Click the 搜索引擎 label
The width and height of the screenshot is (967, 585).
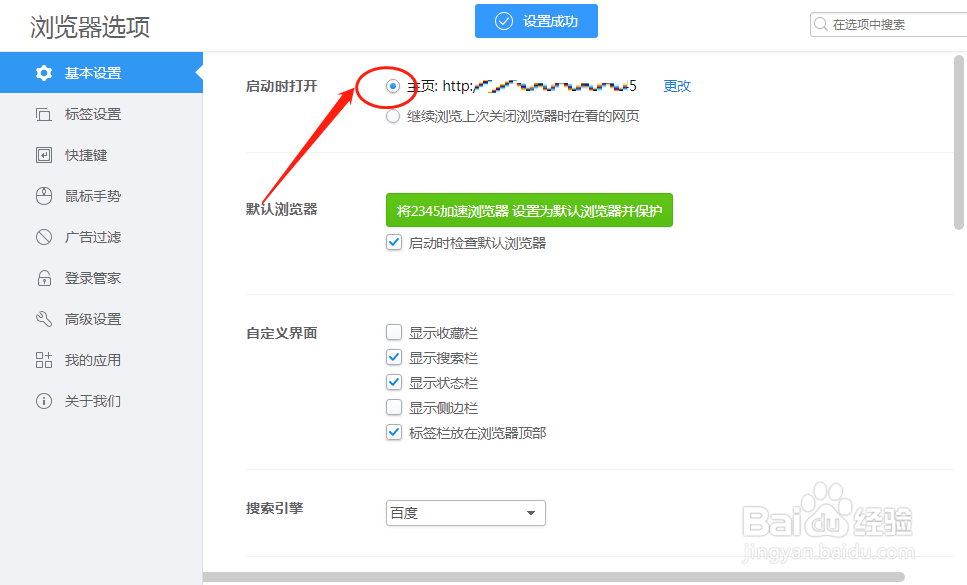[274, 508]
